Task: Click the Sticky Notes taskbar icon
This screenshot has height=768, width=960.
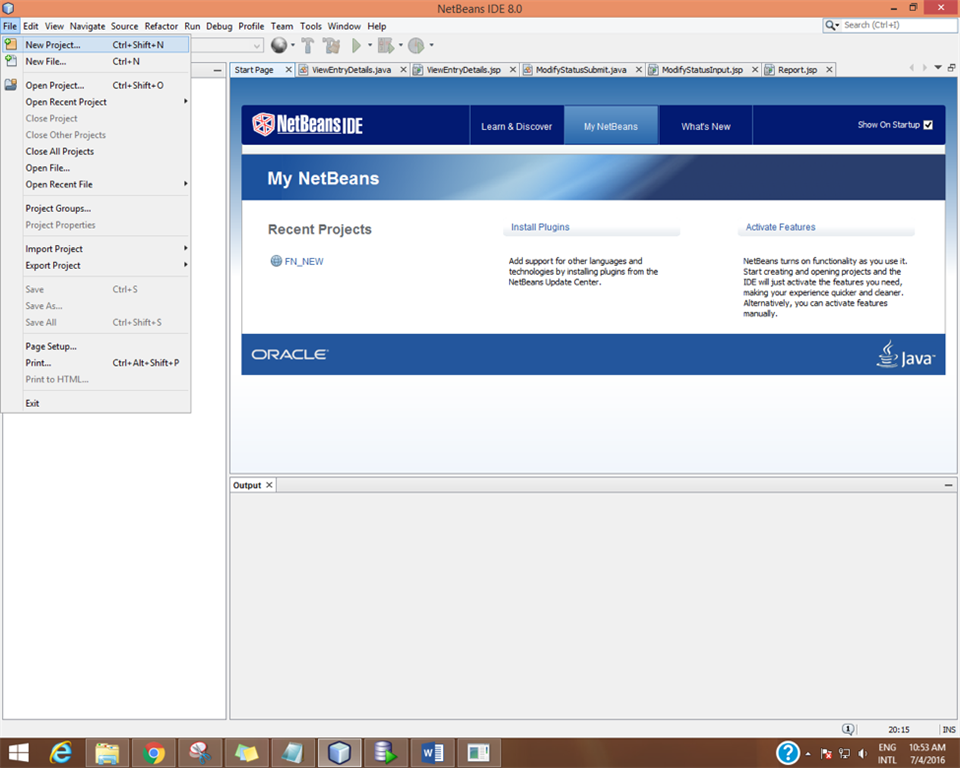Action: 246,753
